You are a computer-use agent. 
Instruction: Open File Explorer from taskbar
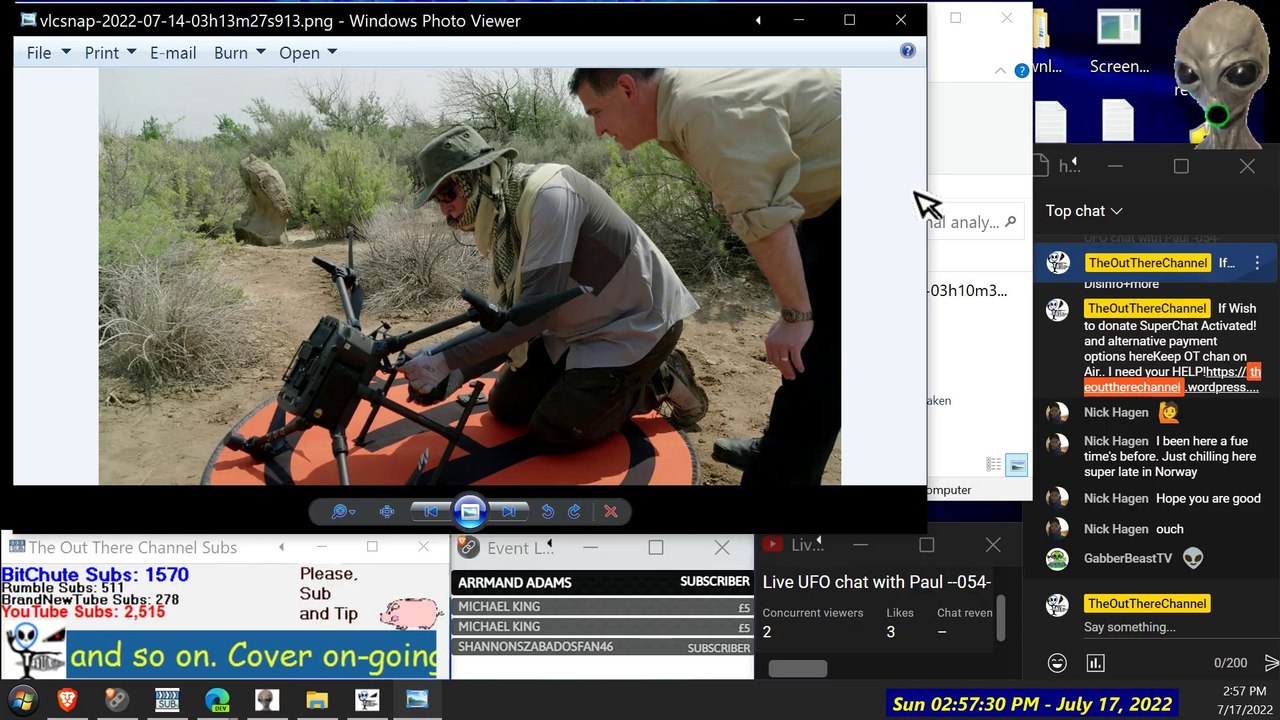(317, 700)
